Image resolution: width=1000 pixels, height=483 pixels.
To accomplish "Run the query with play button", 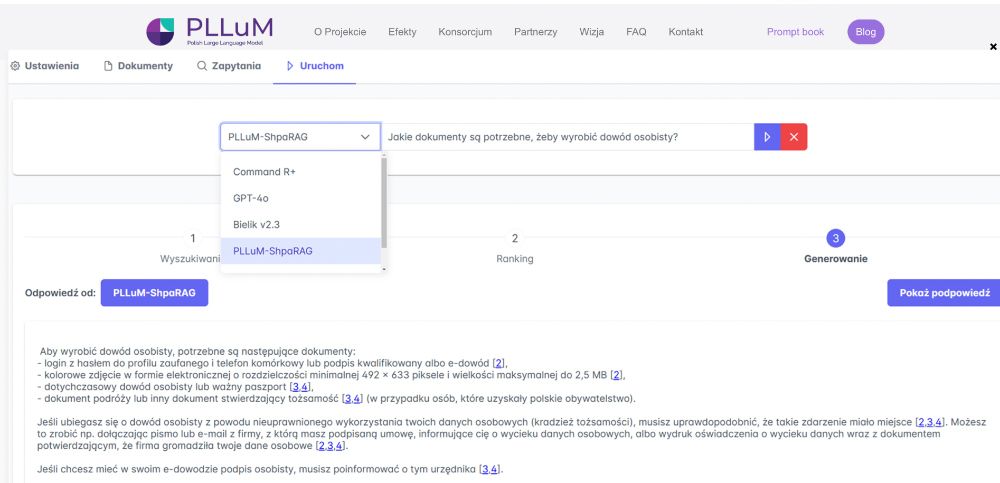I will pos(767,137).
